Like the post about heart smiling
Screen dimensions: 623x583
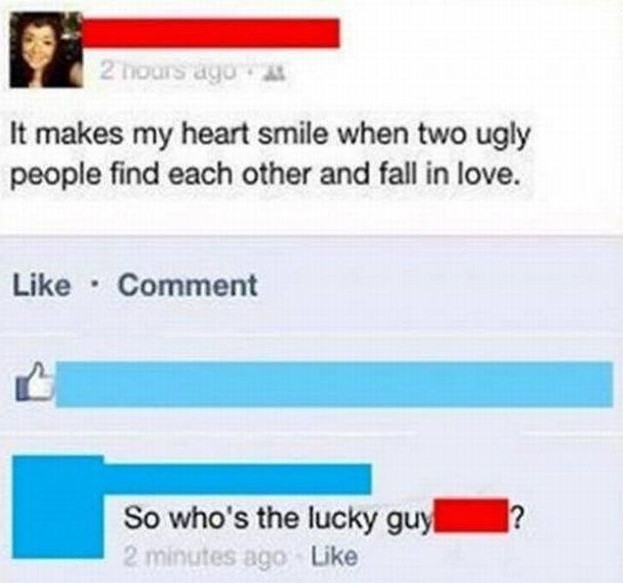(41, 286)
